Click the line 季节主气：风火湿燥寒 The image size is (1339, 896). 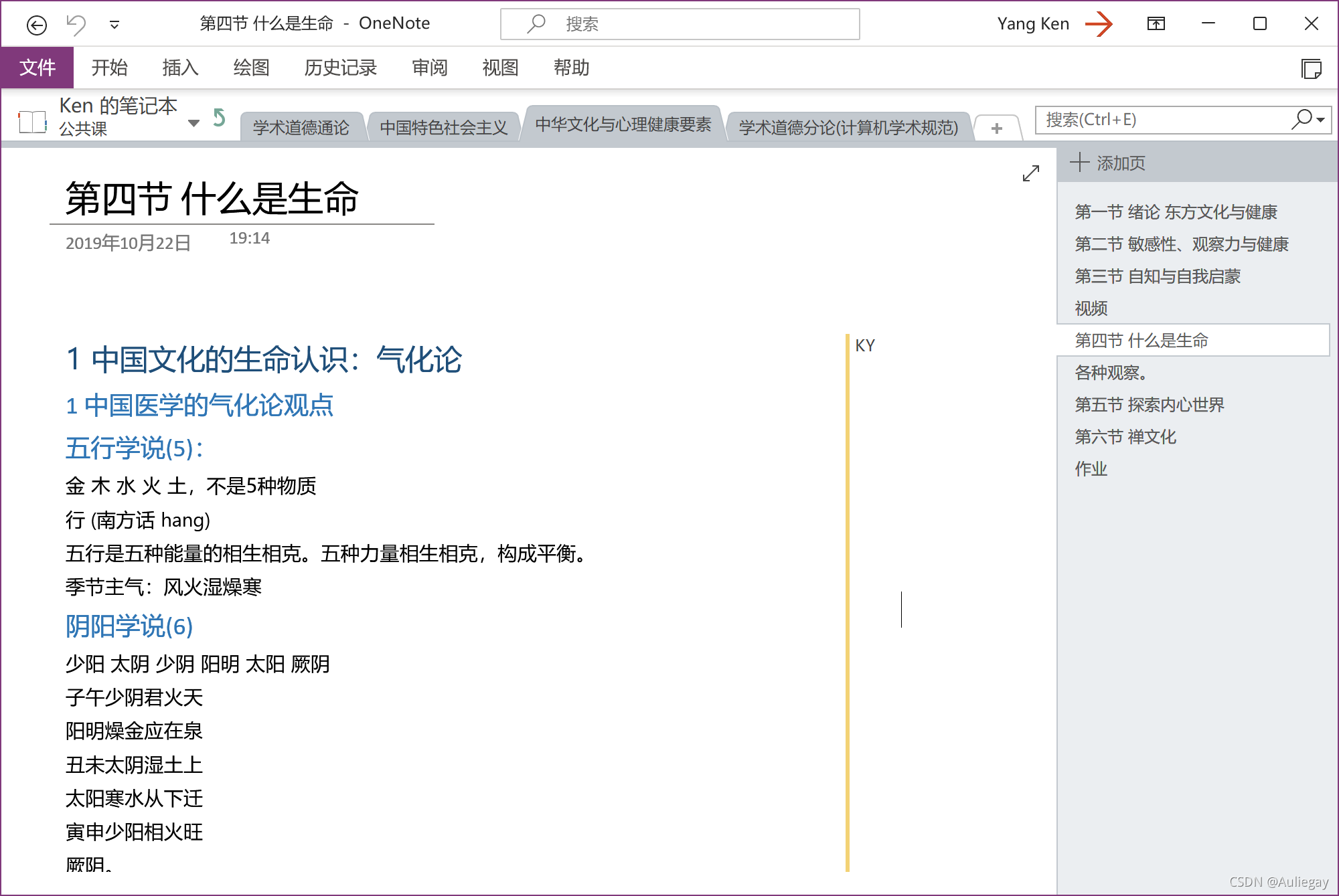(163, 587)
